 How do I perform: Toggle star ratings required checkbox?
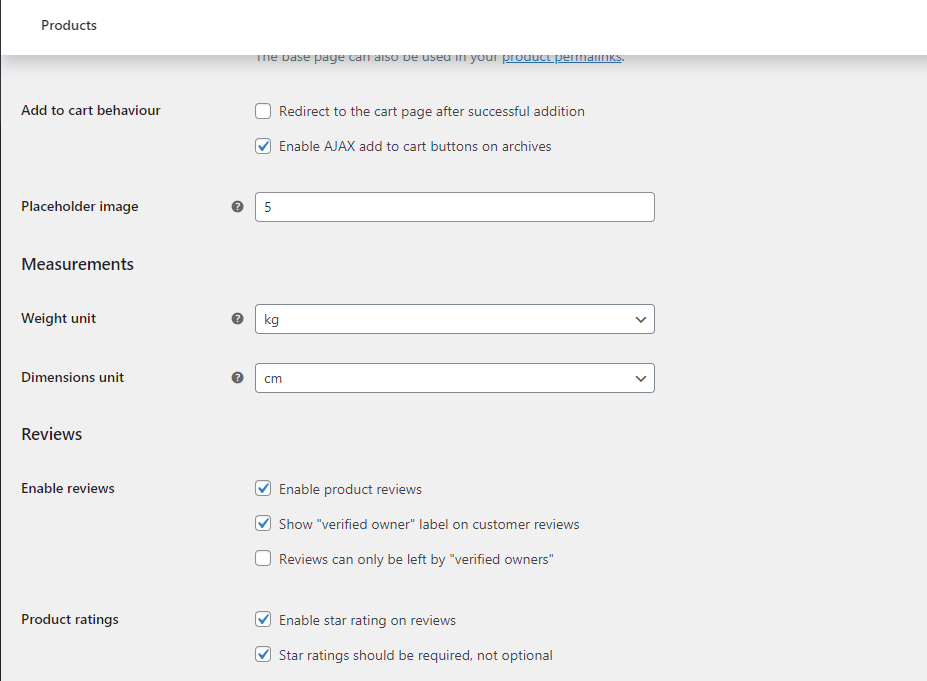[263, 655]
